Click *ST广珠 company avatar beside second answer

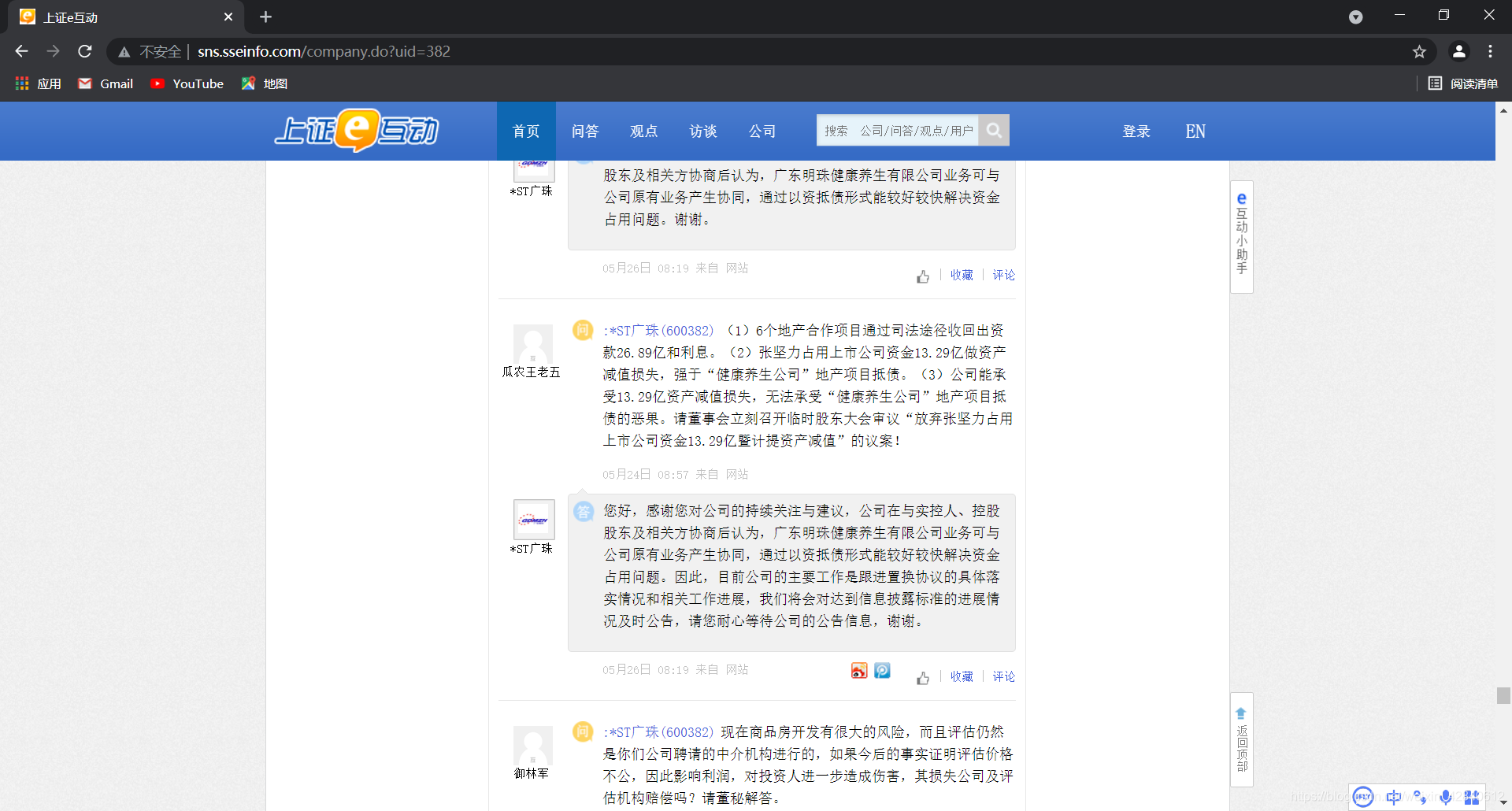pyautogui.click(x=534, y=520)
